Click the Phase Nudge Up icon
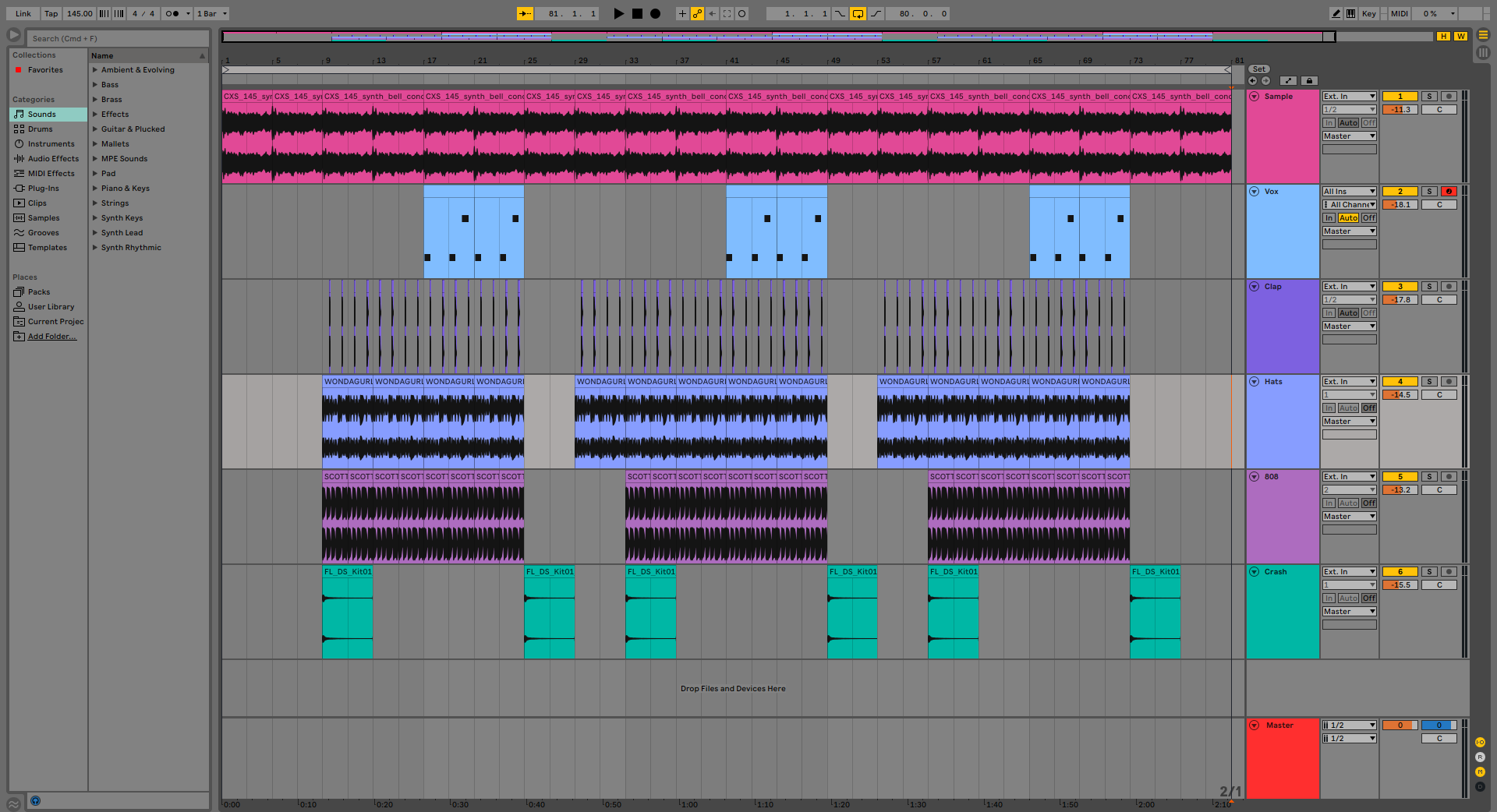This screenshot has width=1497, height=812. coord(119,13)
